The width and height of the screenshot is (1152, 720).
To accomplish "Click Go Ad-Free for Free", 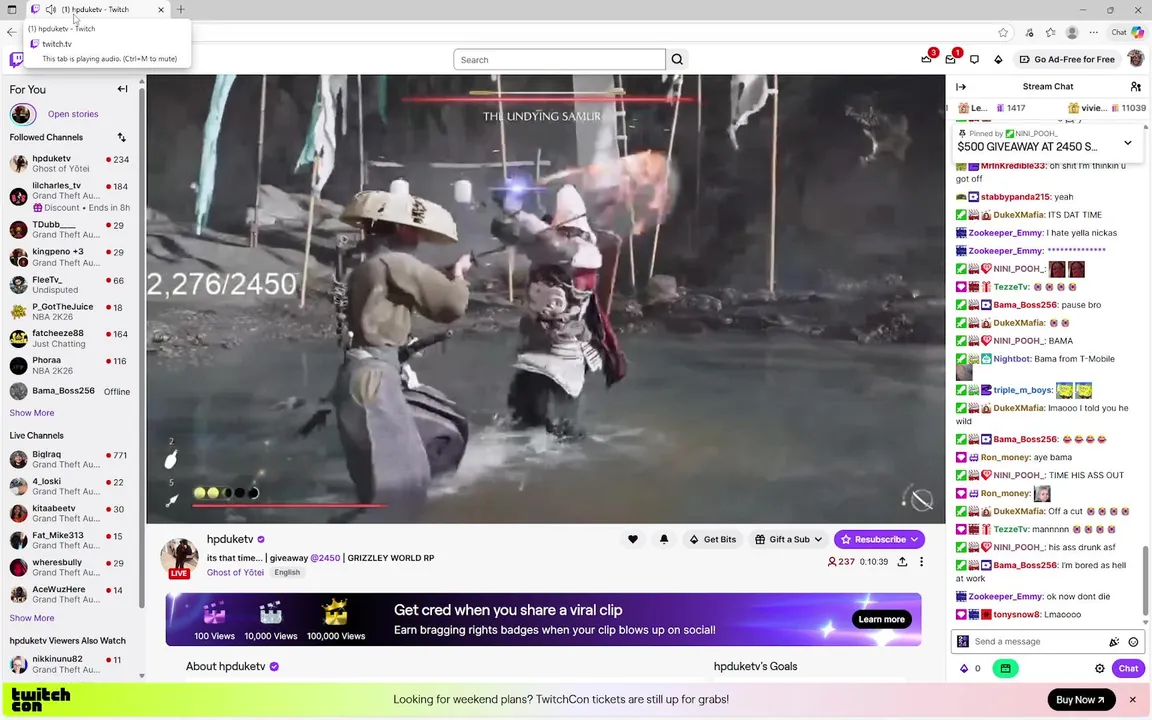I will pyautogui.click(x=1067, y=60).
